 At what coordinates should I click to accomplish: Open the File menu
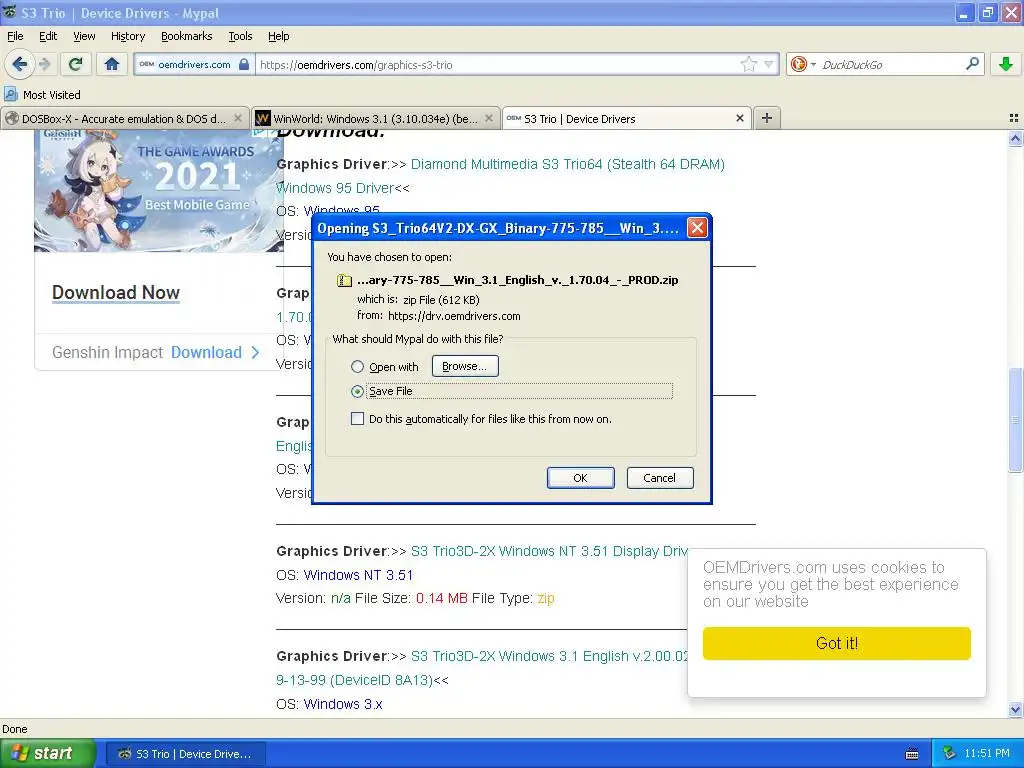coord(15,36)
